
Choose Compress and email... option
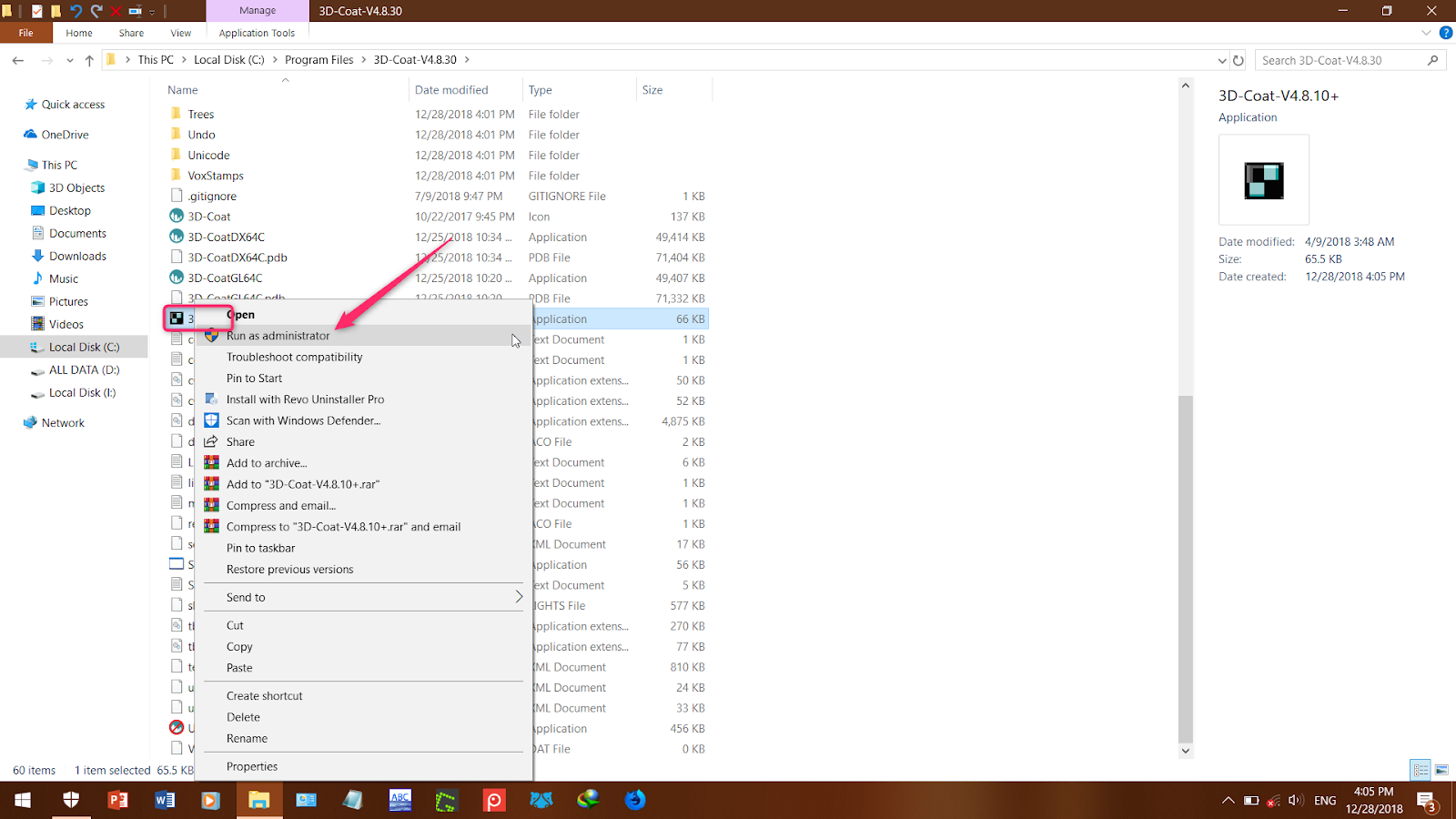point(363,506)
